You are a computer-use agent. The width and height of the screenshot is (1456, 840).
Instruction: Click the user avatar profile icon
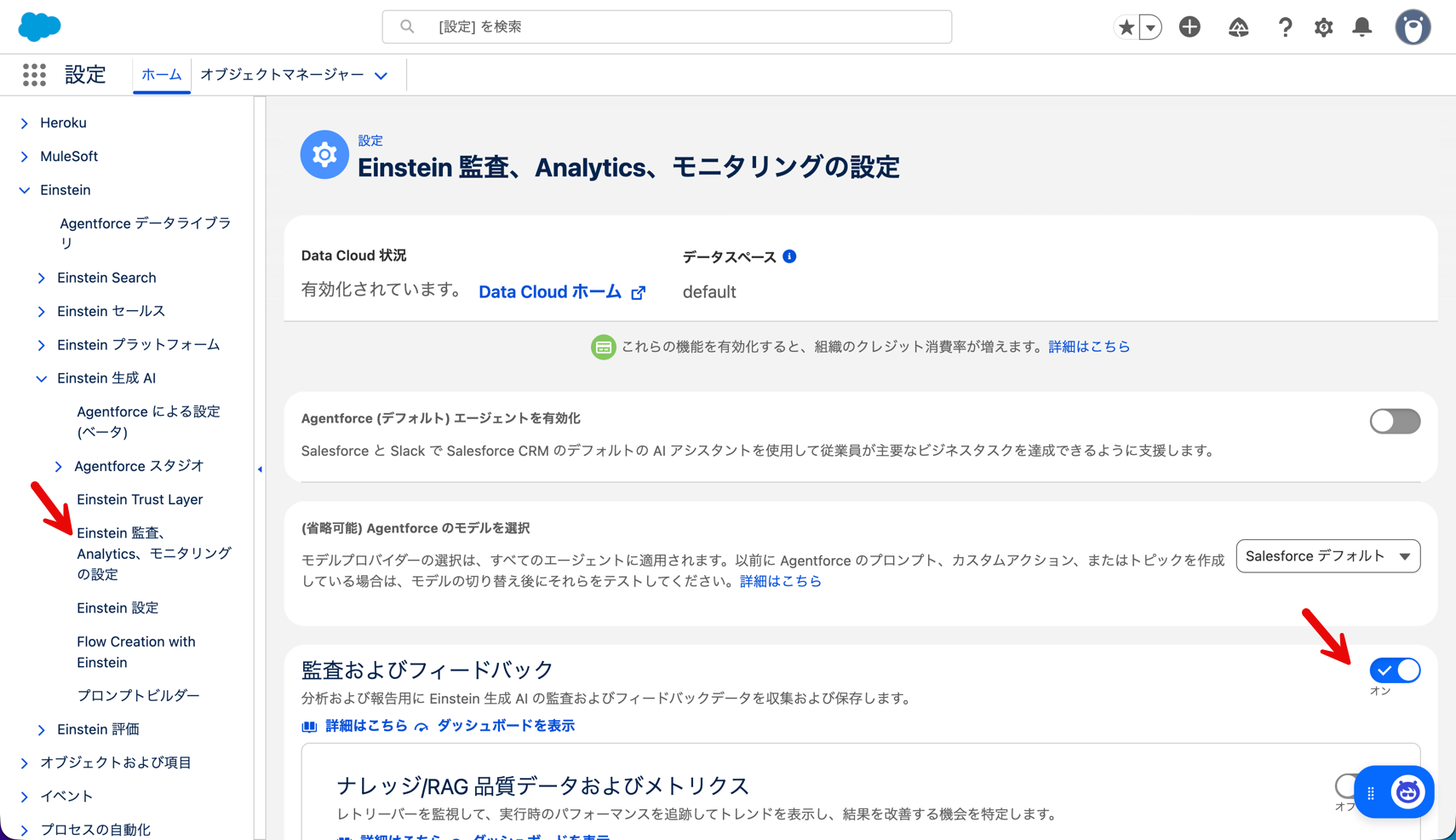click(x=1413, y=27)
